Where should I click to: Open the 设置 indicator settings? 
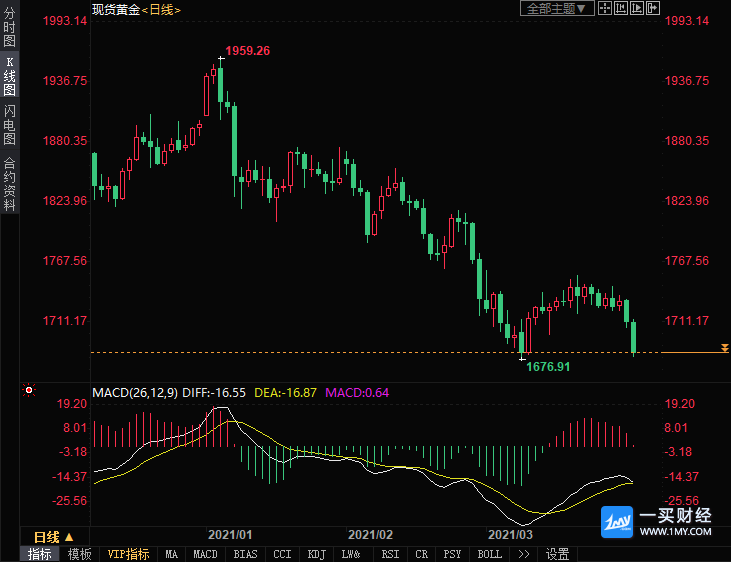558,554
